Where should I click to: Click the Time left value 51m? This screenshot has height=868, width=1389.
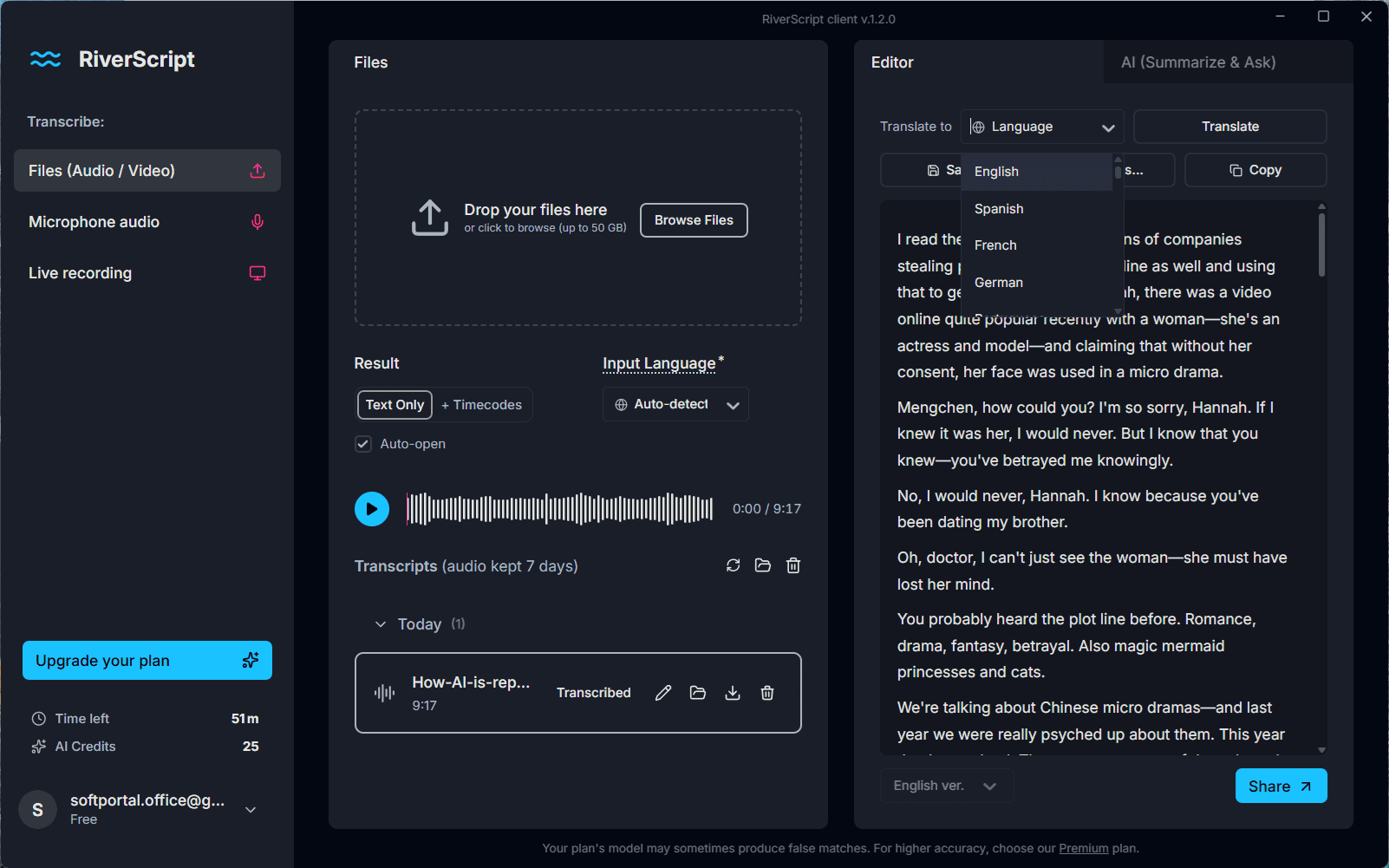(x=245, y=719)
